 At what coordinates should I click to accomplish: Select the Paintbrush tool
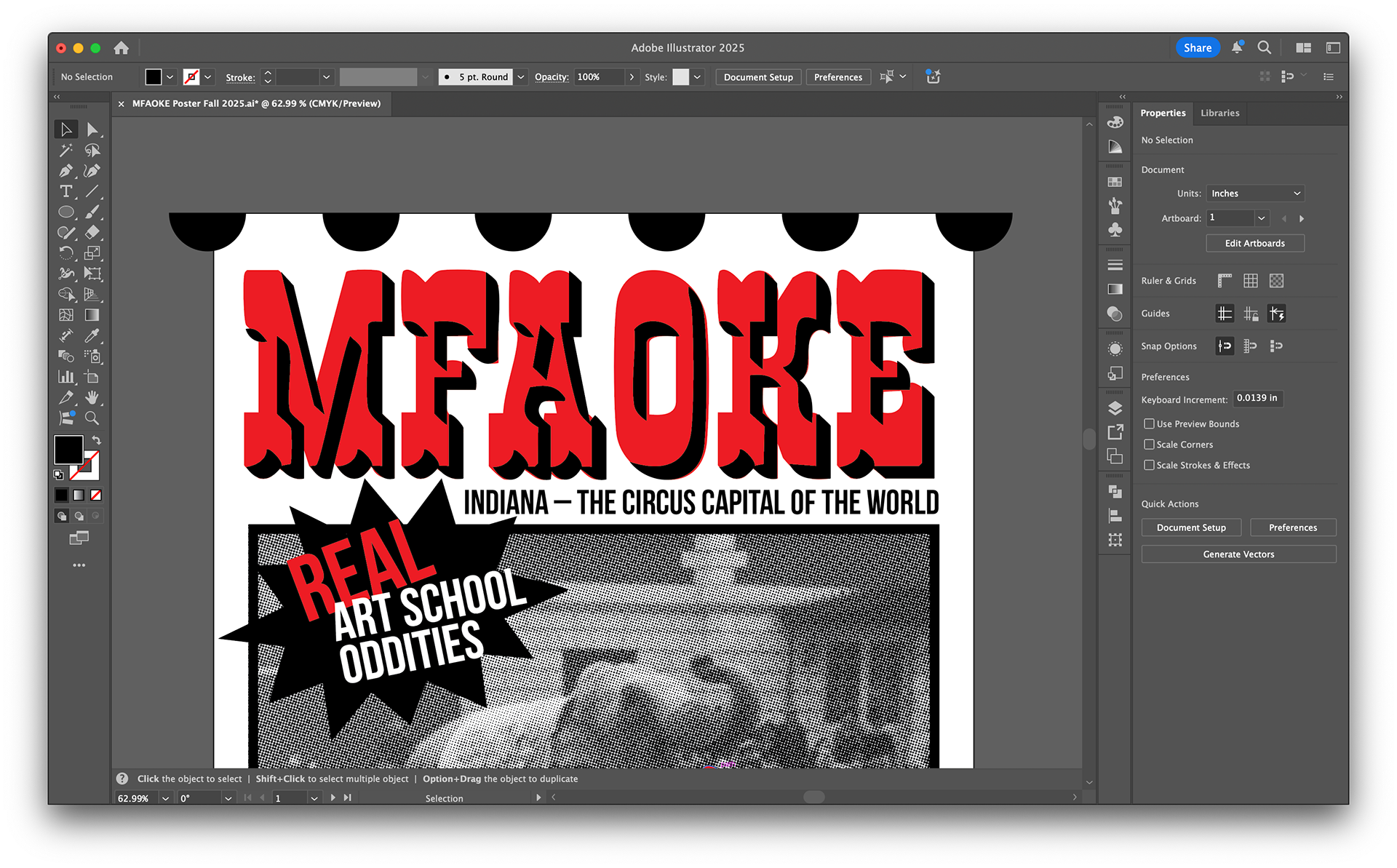[x=92, y=213]
